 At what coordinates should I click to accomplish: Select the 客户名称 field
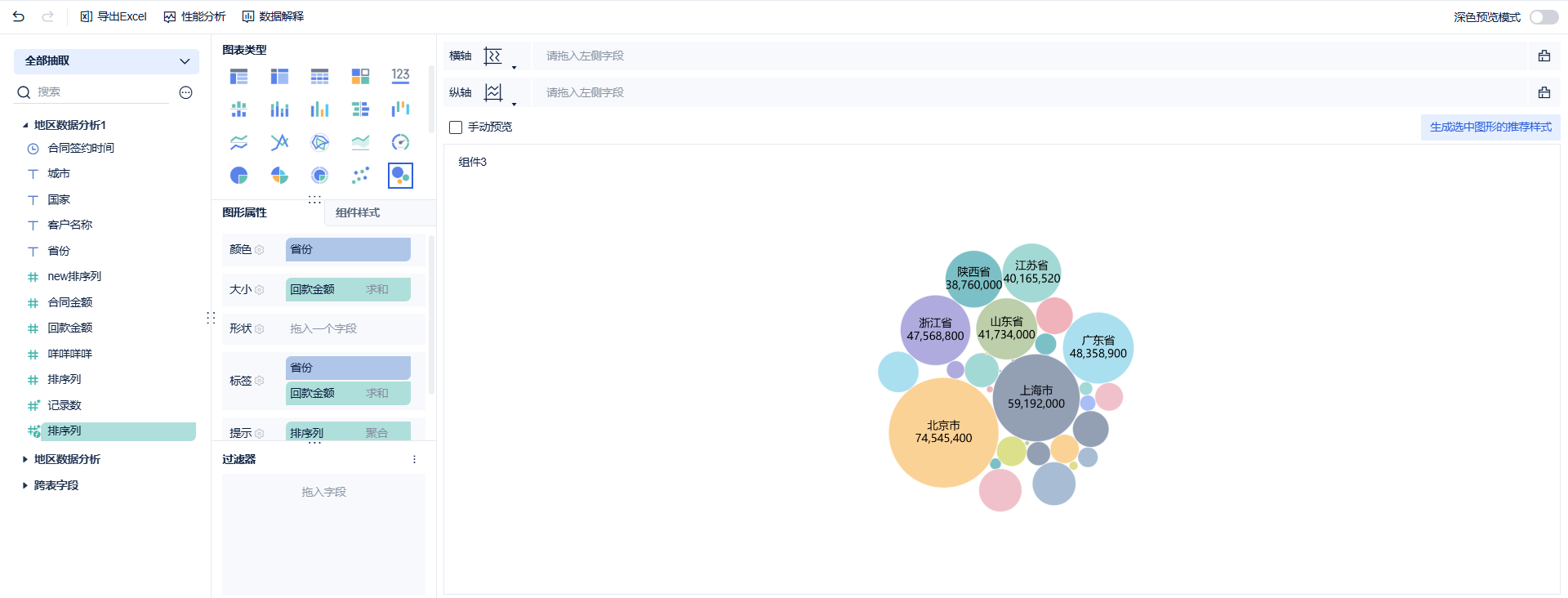pyautogui.click(x=70, y=225)
